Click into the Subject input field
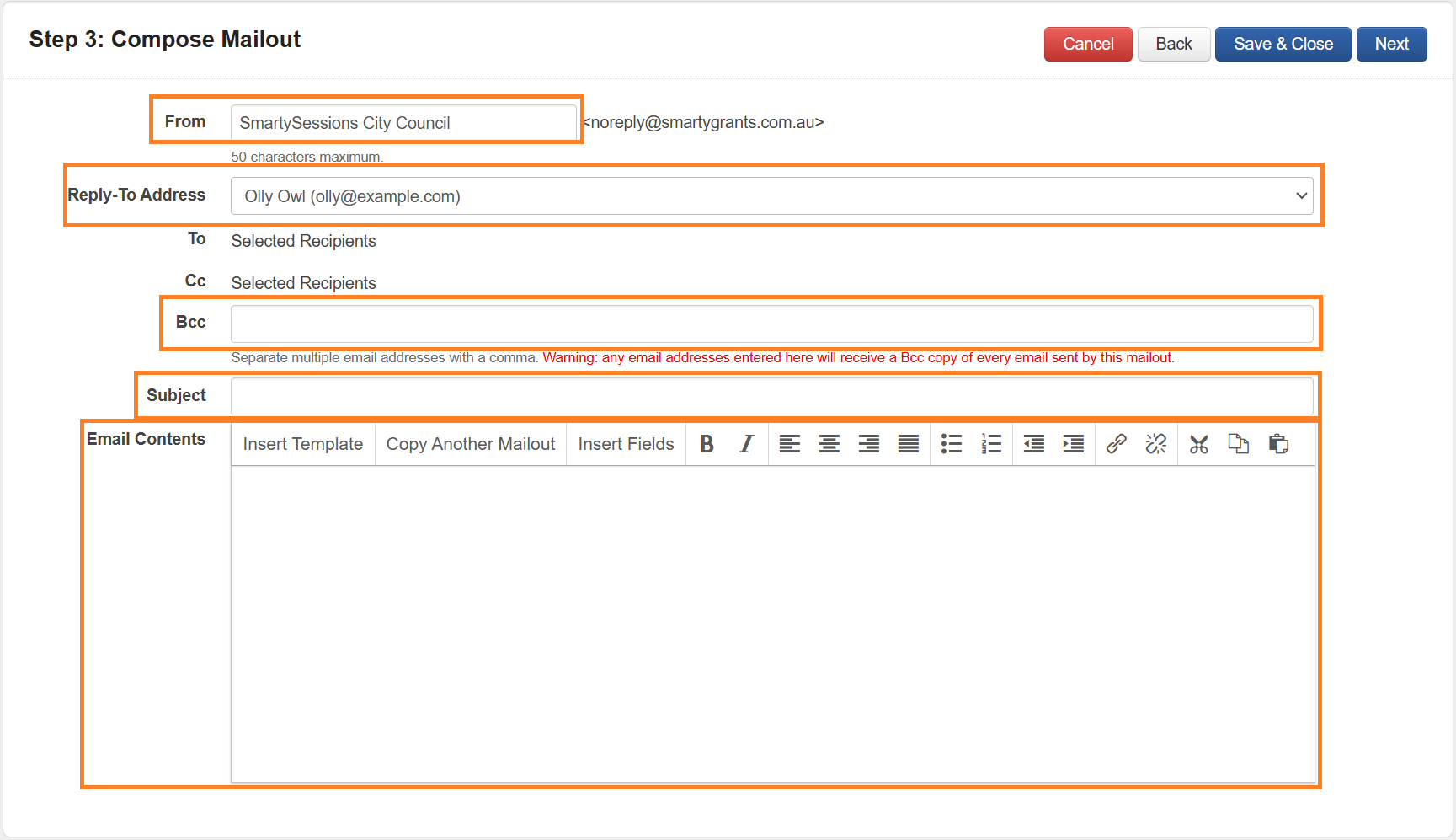This screenshot has height=840, width=1456. tap(771, 396)
